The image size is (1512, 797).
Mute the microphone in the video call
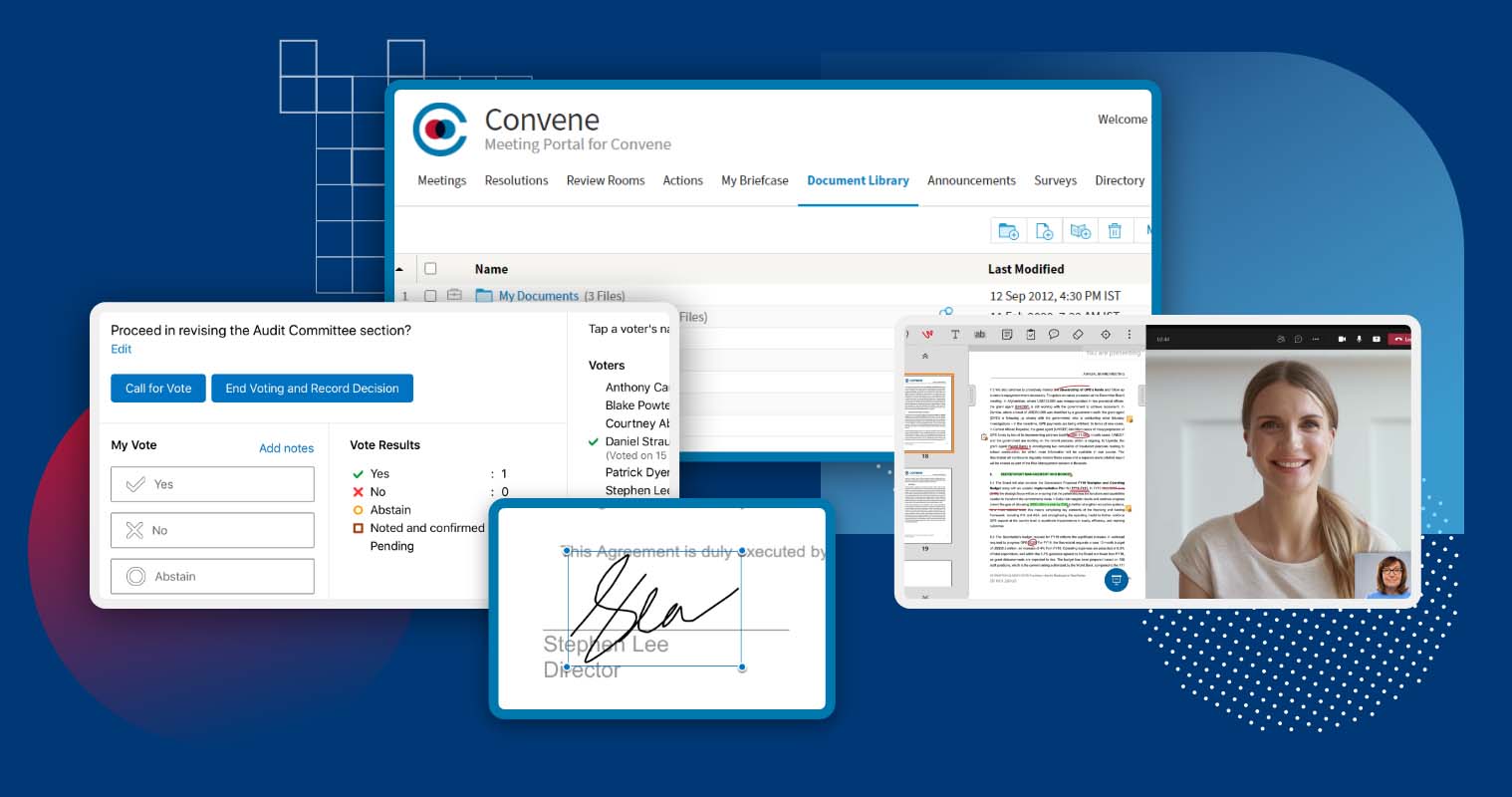click(x=1359, y=340)
